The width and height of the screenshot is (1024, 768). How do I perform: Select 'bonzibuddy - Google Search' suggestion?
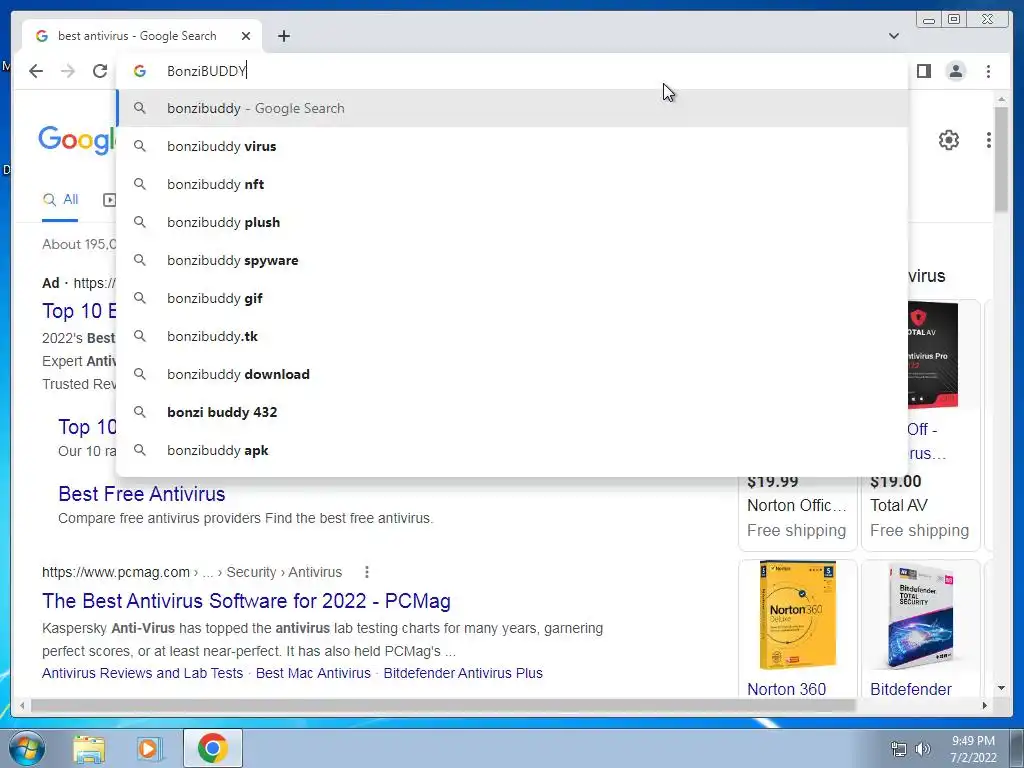512,108
